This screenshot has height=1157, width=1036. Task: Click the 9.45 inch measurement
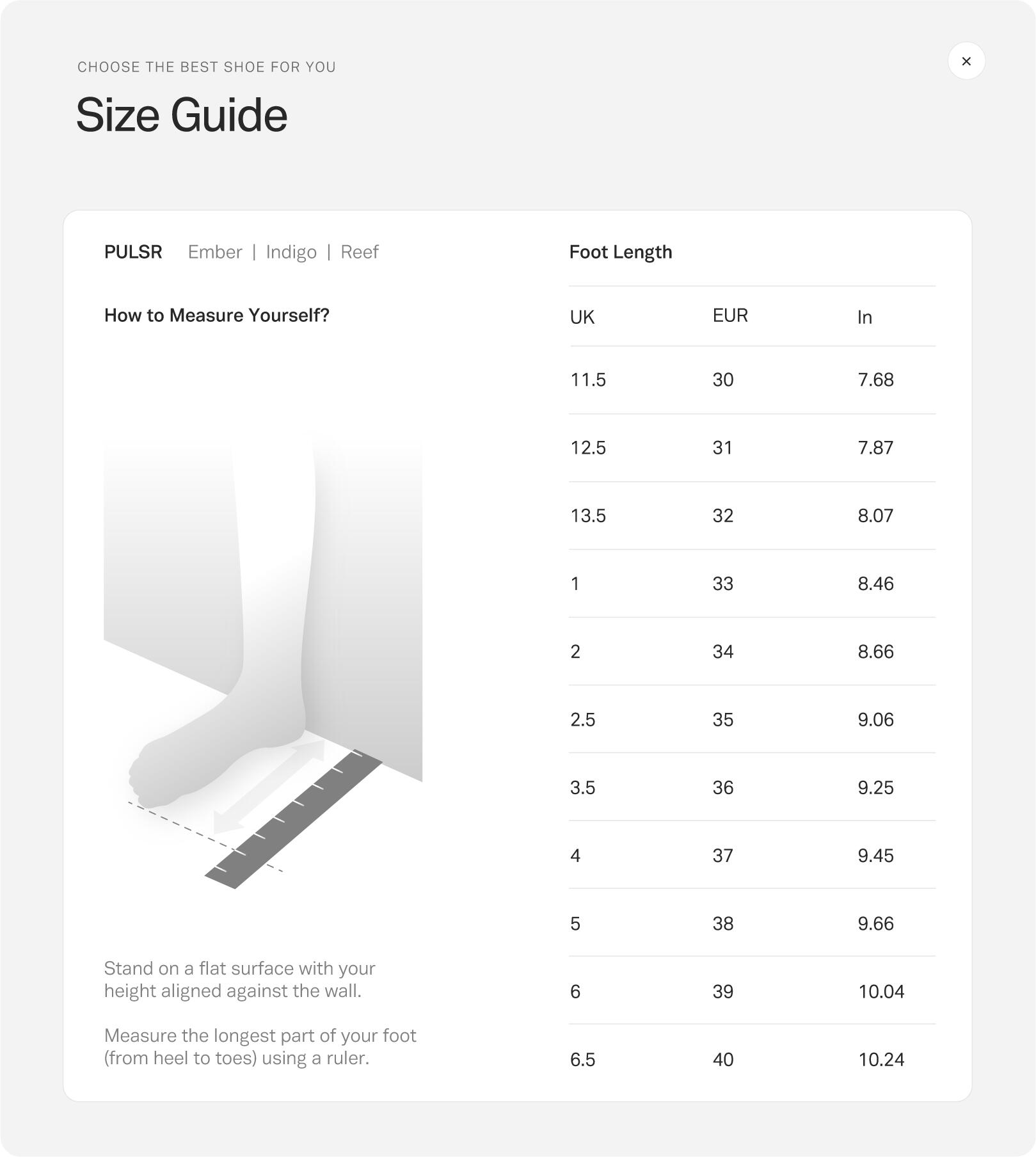click(875, 856)
